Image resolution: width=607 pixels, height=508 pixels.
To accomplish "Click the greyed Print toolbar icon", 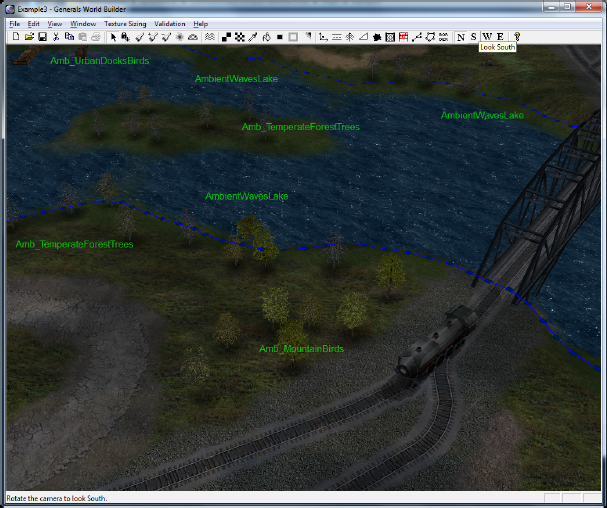I will pyautogui.click(x=96, y=37).
